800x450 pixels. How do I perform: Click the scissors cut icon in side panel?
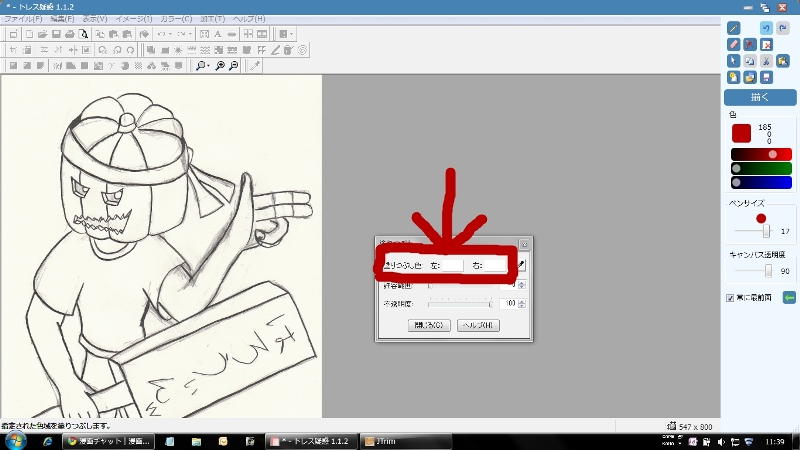pos(766,61)
